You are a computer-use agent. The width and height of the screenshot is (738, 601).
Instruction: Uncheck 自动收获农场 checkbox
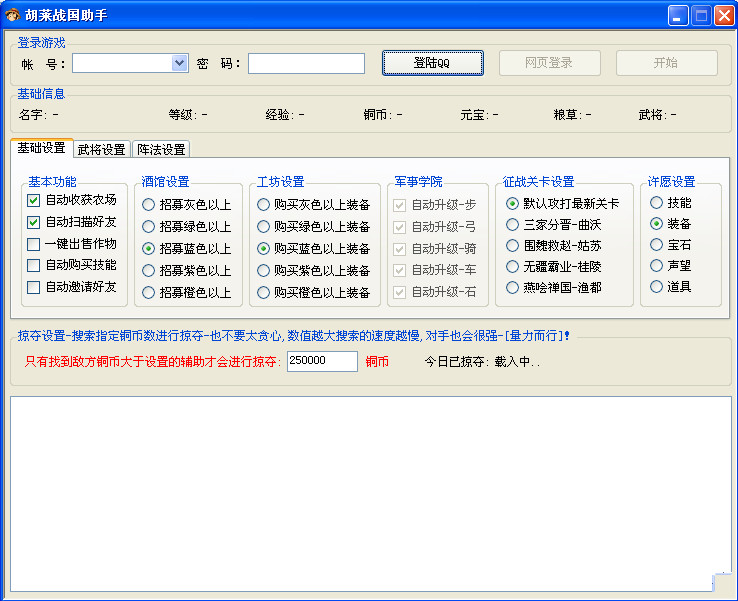click(34, 200)
